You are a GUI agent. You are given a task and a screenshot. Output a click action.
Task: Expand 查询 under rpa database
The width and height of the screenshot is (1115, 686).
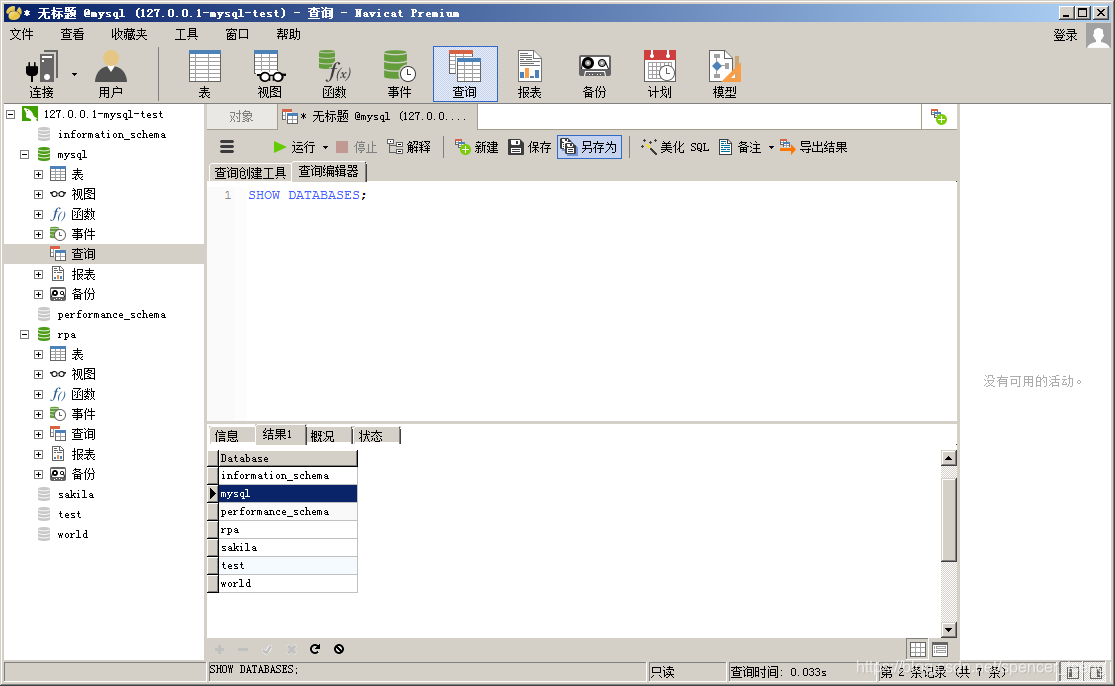pyautogui.click(x=38, y=434)
